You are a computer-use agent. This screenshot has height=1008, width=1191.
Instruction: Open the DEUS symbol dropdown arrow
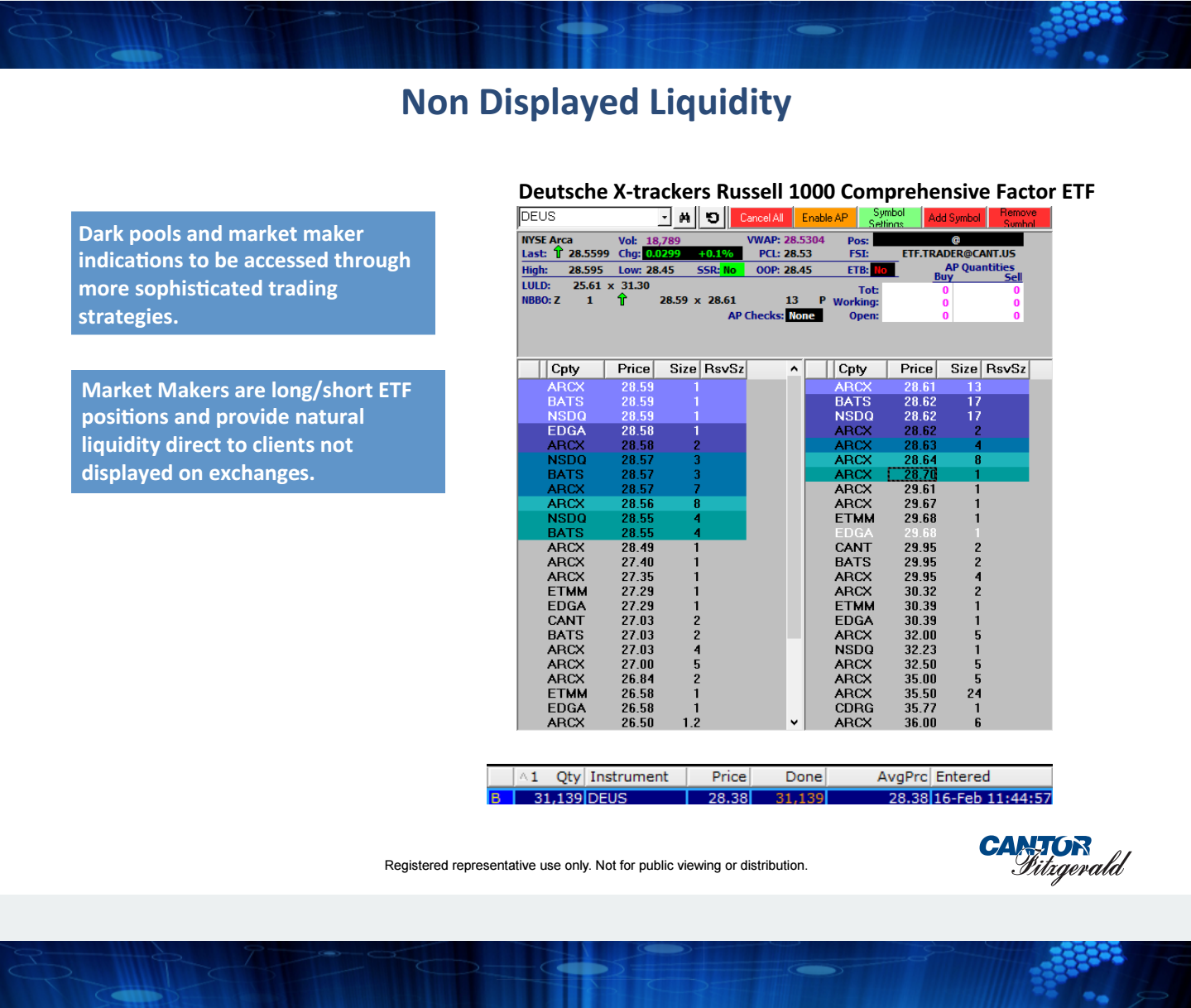click(664, 217)
